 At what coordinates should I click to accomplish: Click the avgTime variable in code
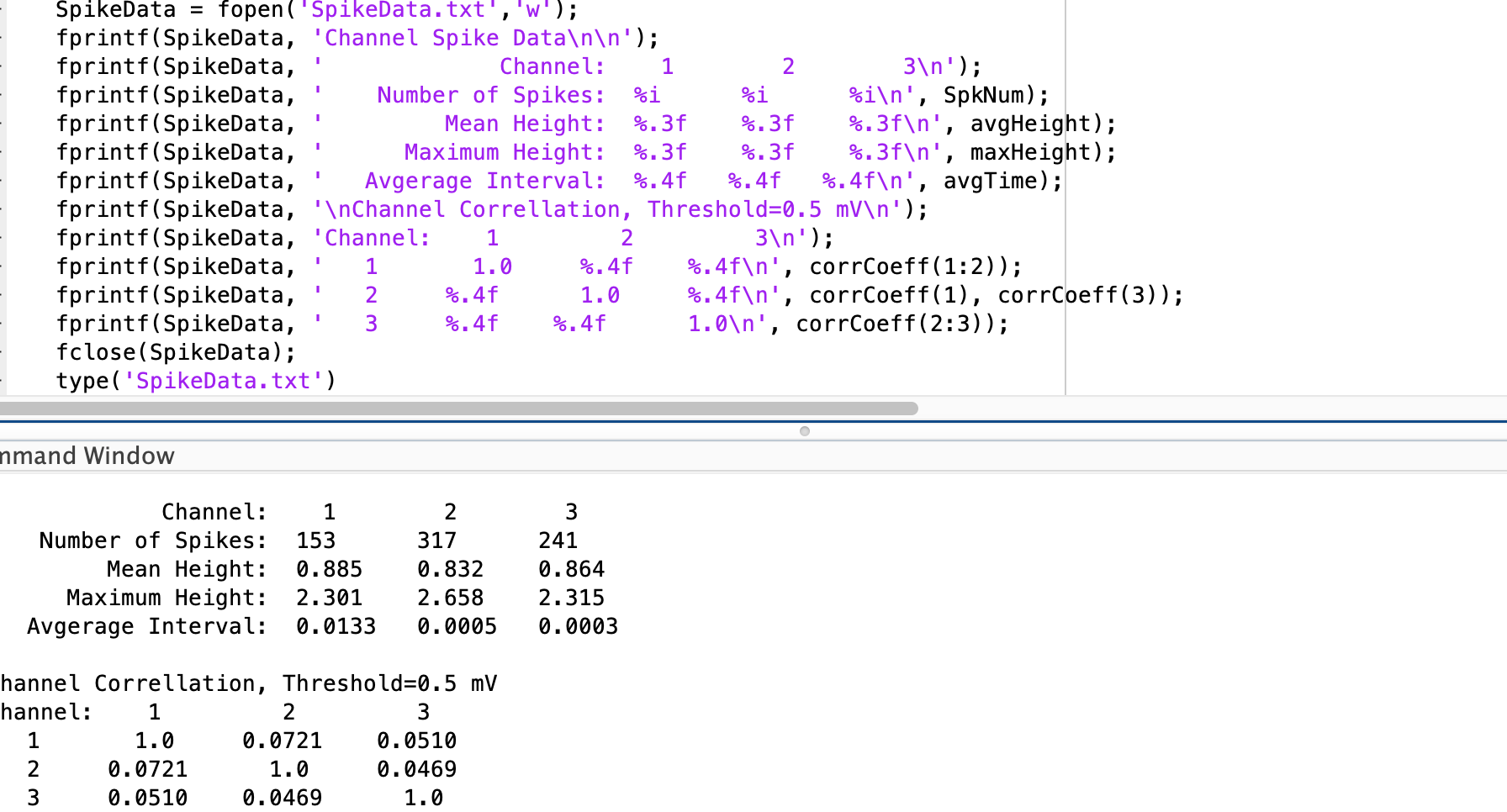coord(990,182)
